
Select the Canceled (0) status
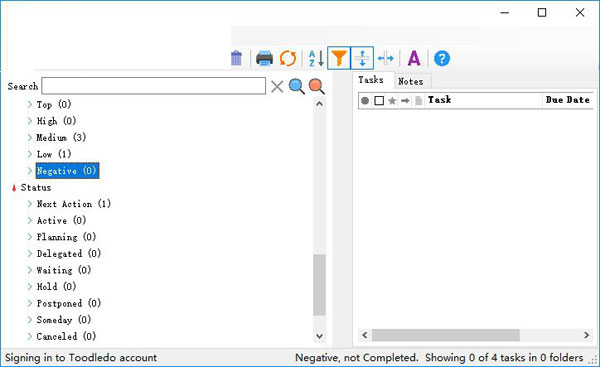pos(66,336)
